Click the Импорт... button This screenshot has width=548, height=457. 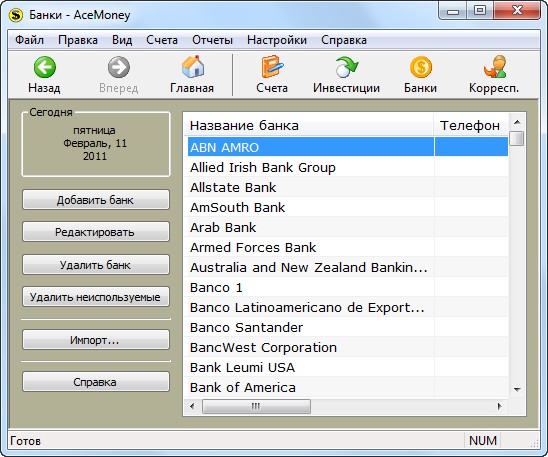click(96, 340)
